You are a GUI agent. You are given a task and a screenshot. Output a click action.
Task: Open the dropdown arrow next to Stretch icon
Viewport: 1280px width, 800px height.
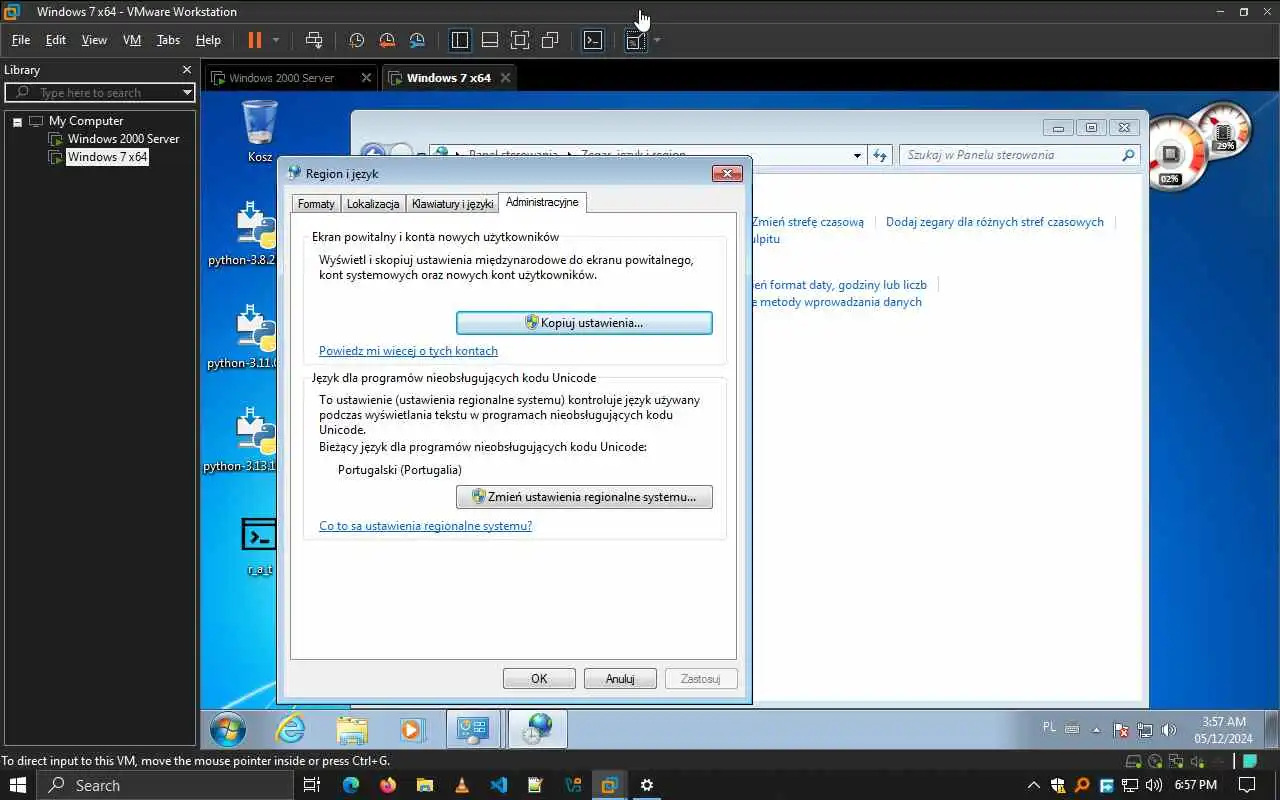coord(657,40)
